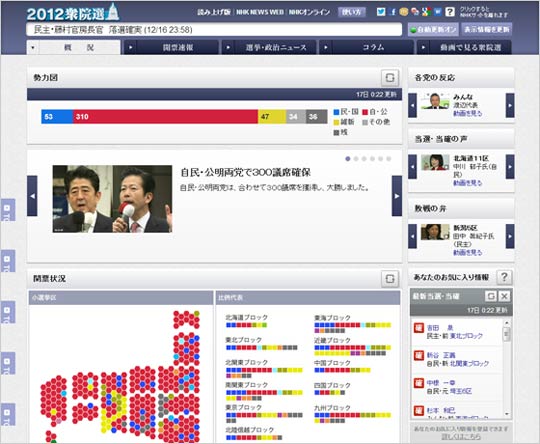Toggle 自動更新オン auto-refresh
540x444 pixels.
click(434, 30)
